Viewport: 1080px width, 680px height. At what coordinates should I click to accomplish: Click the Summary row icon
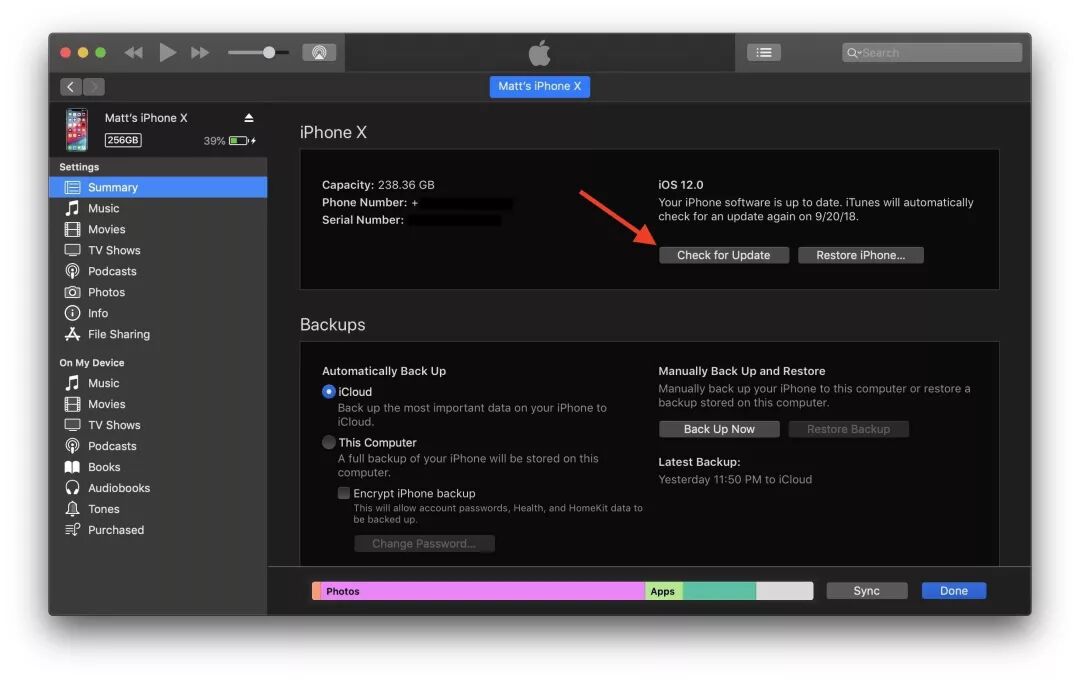pos(72,187)
